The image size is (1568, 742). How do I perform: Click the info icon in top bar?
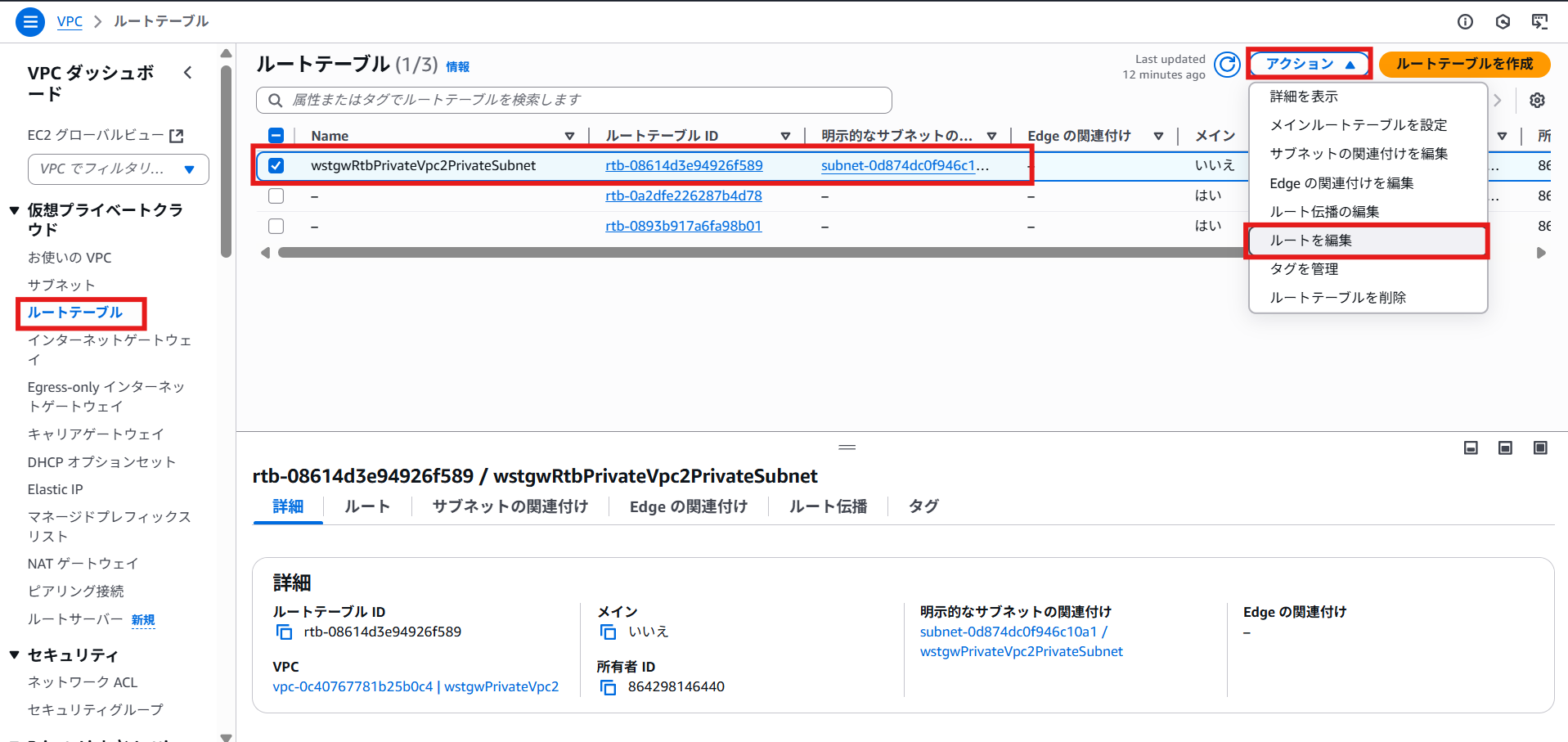coord(1465,22)
